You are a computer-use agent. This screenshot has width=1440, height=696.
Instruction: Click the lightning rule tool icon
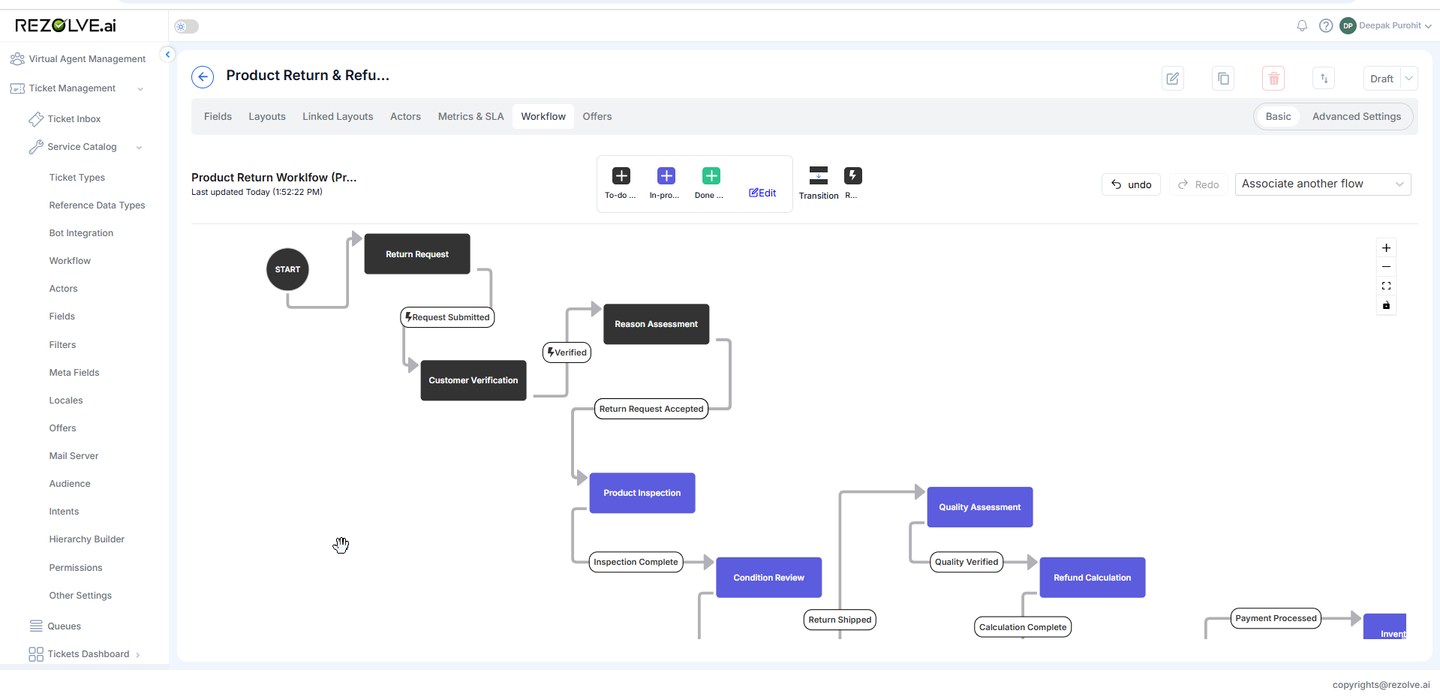point(853,176)
